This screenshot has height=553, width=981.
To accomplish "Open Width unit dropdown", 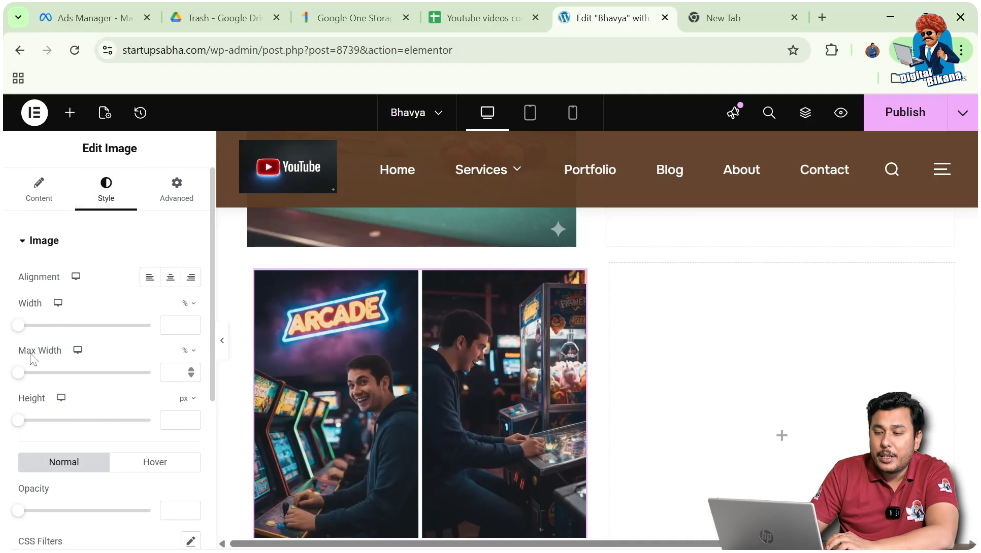I will (x=189, y=303).
